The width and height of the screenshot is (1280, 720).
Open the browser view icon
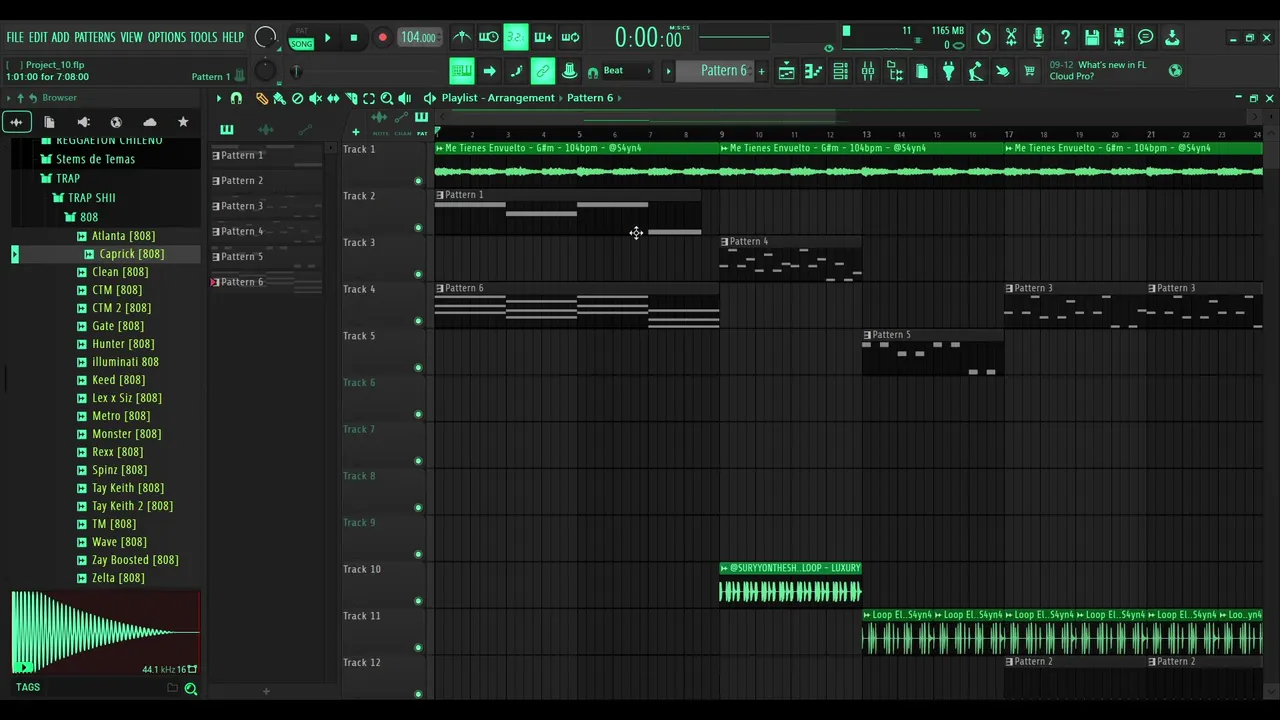click(x=895, y=71)
